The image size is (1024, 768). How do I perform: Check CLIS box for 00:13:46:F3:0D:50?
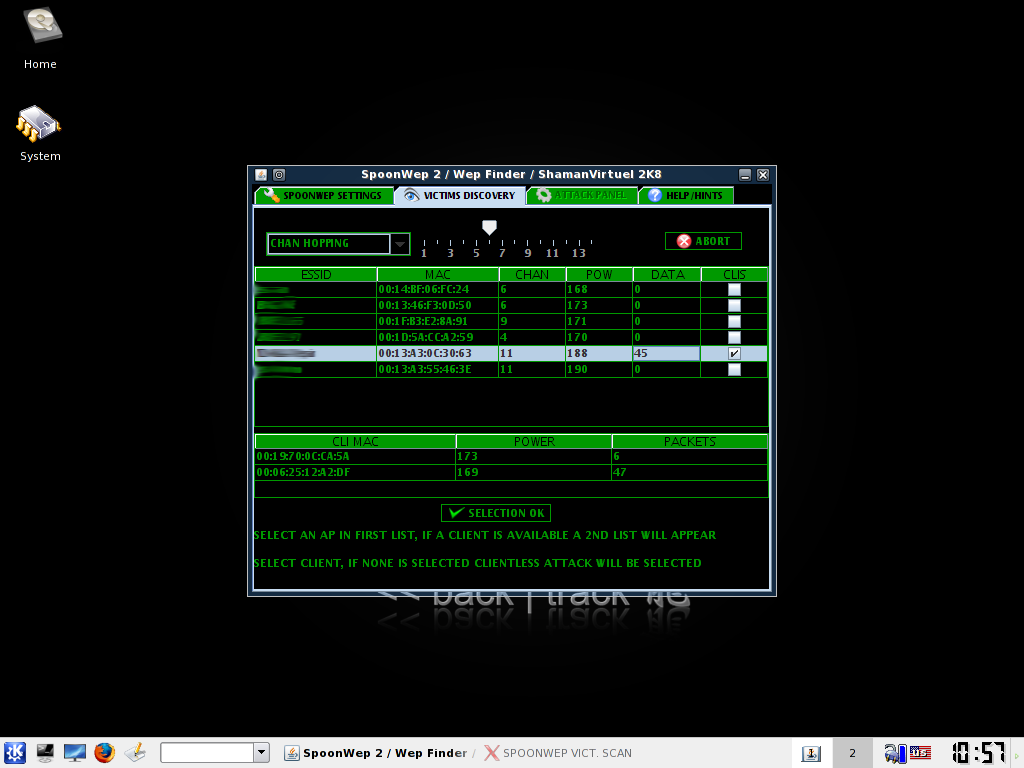(734, 305)
